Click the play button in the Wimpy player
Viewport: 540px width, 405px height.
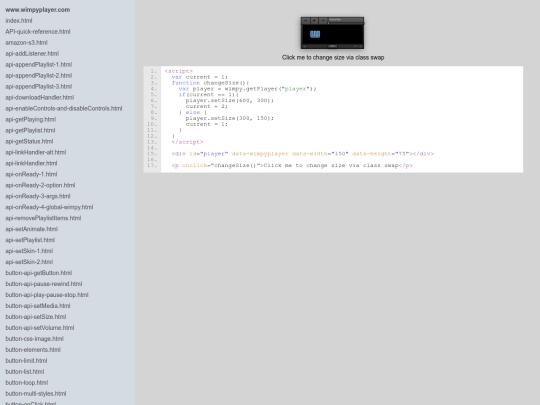[314, 21]
